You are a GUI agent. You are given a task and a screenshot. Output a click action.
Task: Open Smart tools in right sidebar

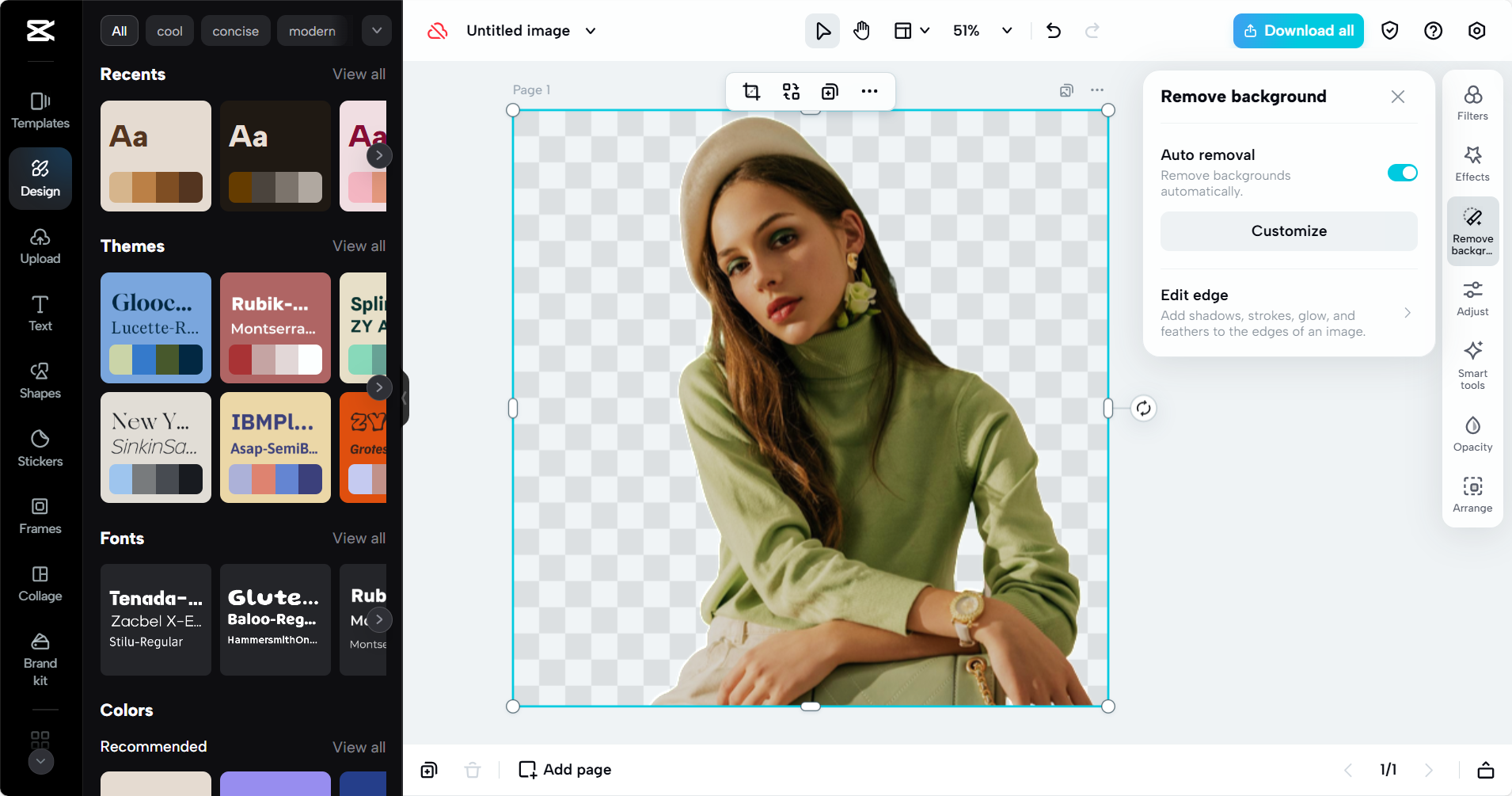coord(1472,364)
